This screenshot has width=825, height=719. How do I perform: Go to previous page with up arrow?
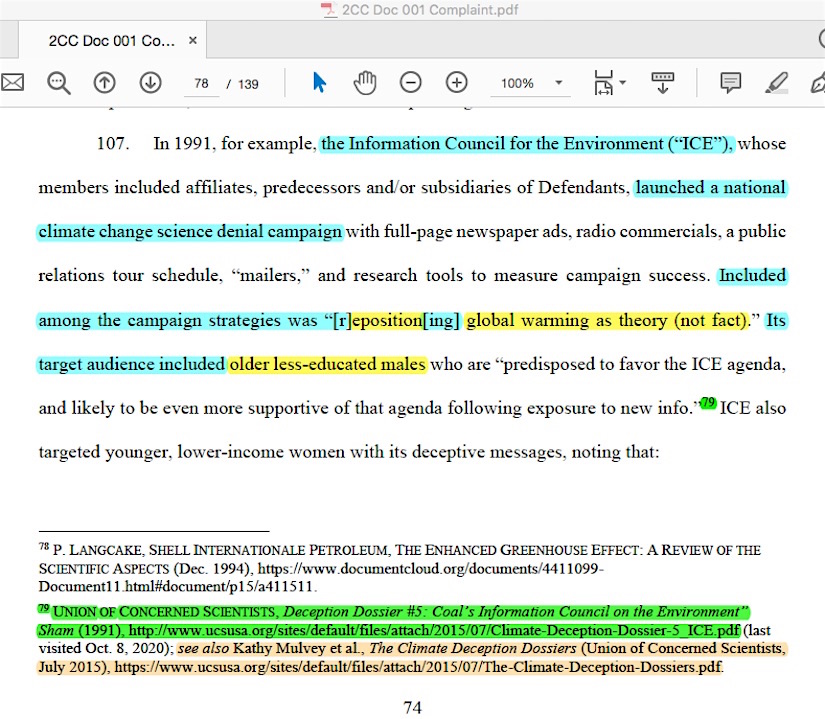pos(105,83)
